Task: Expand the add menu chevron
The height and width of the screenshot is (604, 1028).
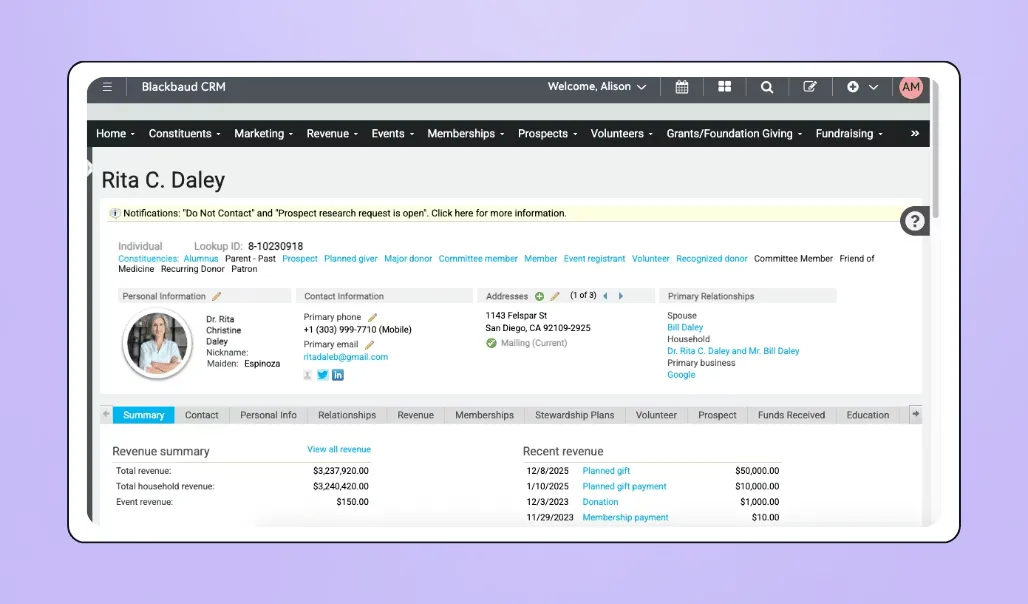Action: [x=873, y=87]
